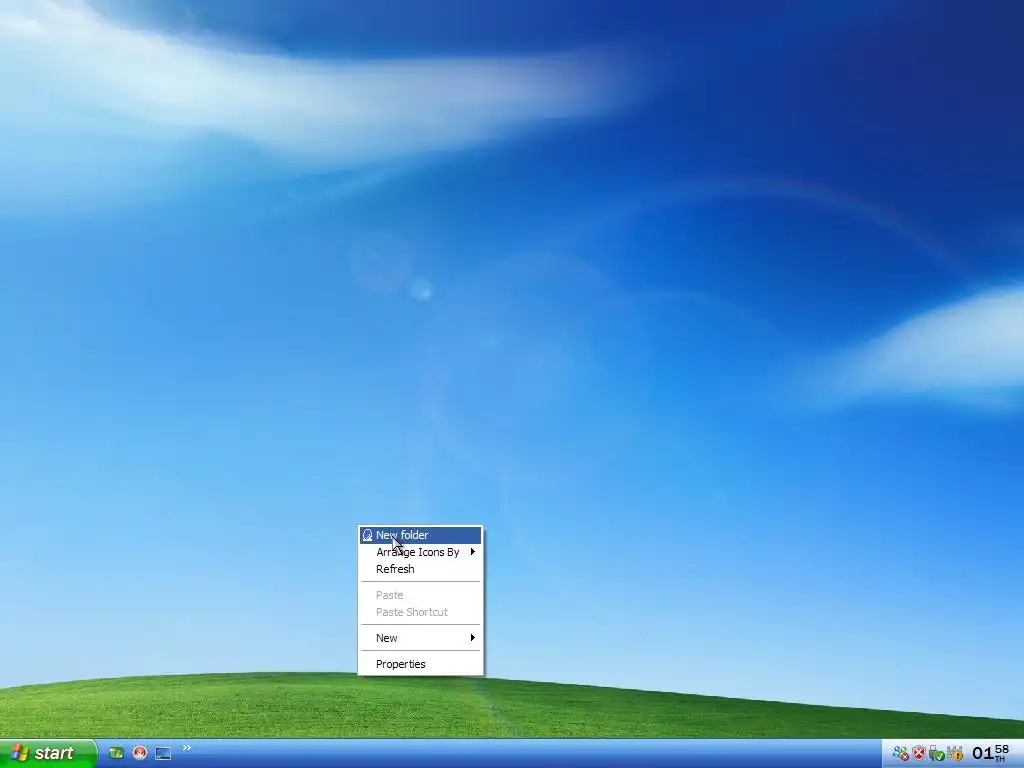Open Properties from the context menu
Screen dimensions: 1024x768
(x=420, y=664)
